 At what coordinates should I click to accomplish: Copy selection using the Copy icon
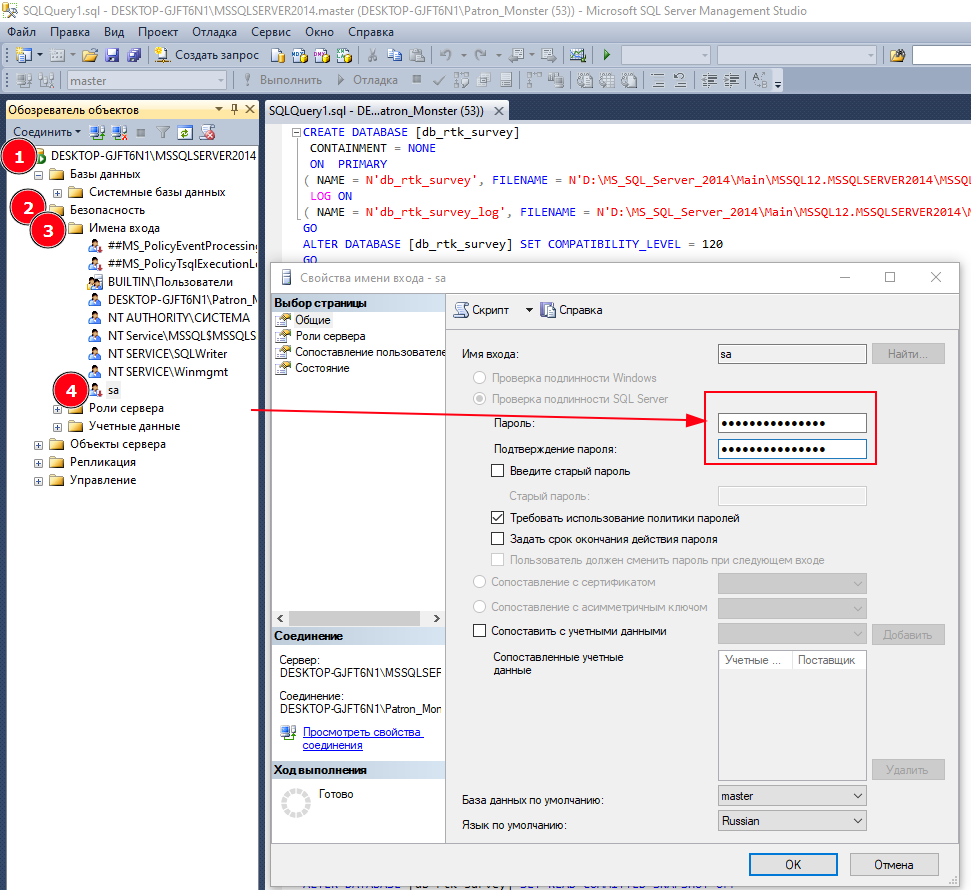pos(394,55)
